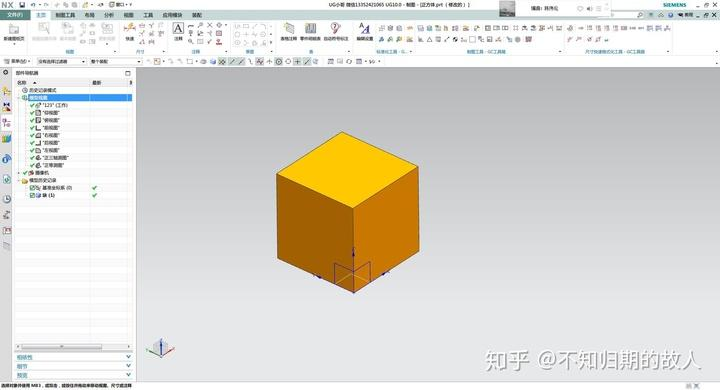Open the 布局 ribbon tab

click(90, 15)
